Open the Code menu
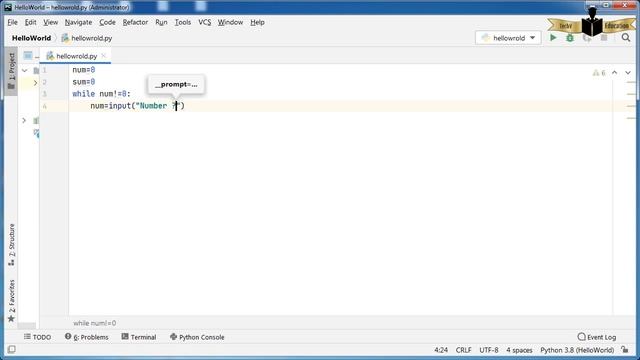 (107, 22)
